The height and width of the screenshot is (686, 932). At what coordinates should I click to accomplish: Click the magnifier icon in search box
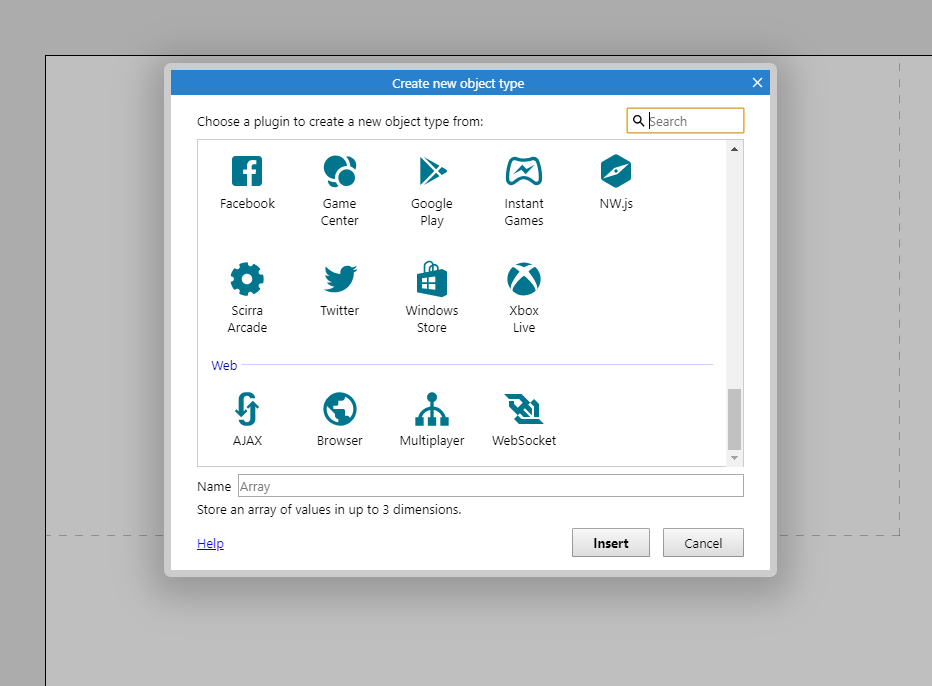(x=638, y=121)
